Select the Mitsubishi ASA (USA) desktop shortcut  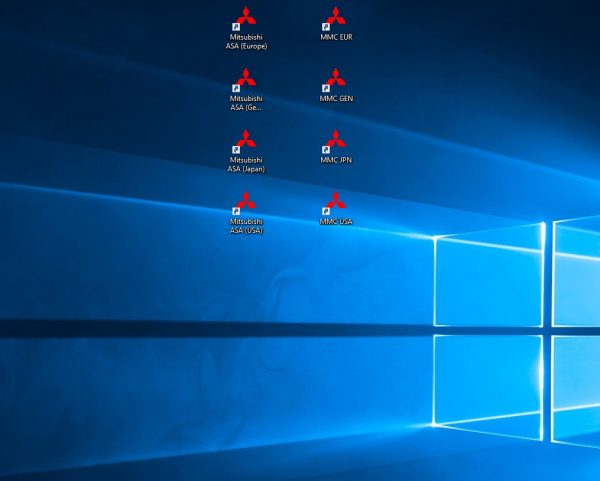[x=246, y=213]
